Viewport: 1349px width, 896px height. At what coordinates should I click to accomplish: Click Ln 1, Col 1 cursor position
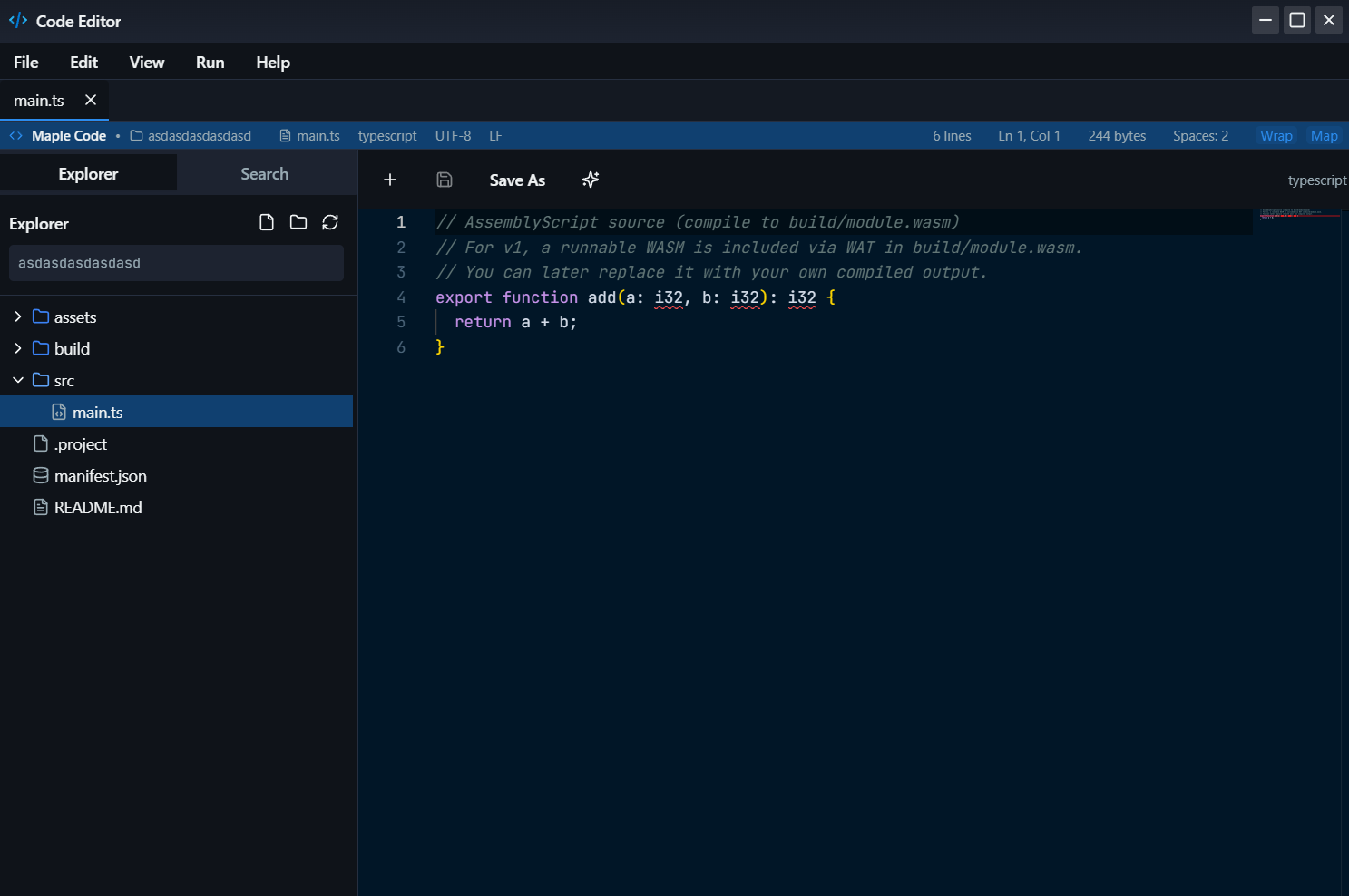pos(1029,135)
